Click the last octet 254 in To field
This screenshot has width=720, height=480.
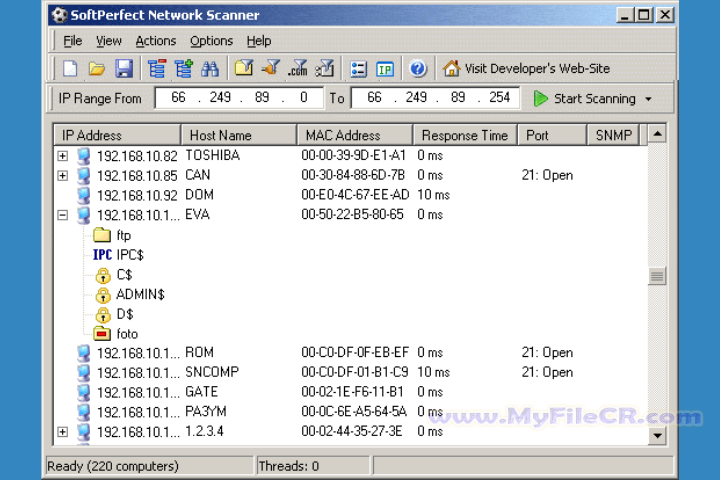coord(499,97)
